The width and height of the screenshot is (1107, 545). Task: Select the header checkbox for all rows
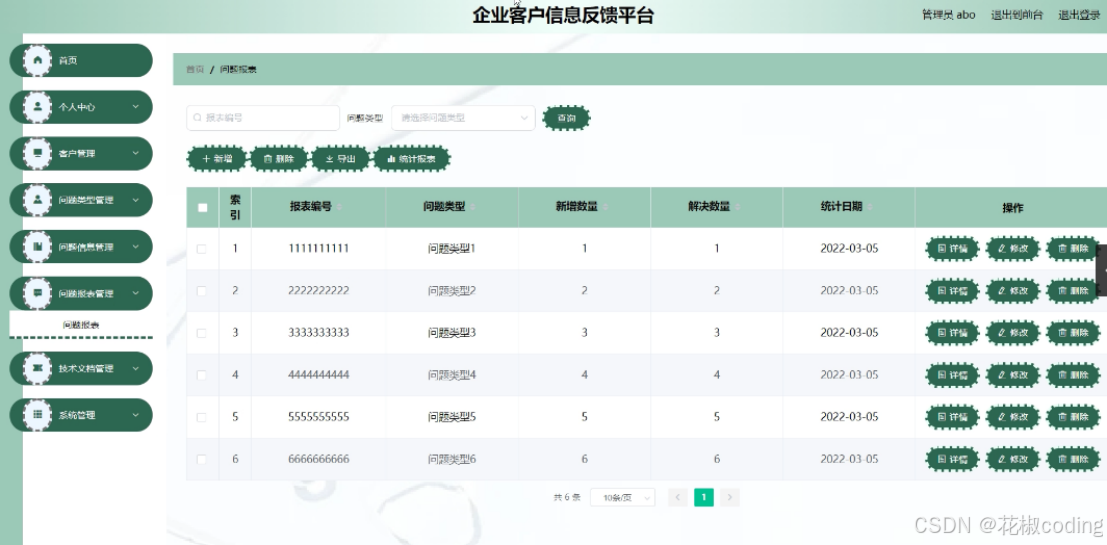(203, 208)
